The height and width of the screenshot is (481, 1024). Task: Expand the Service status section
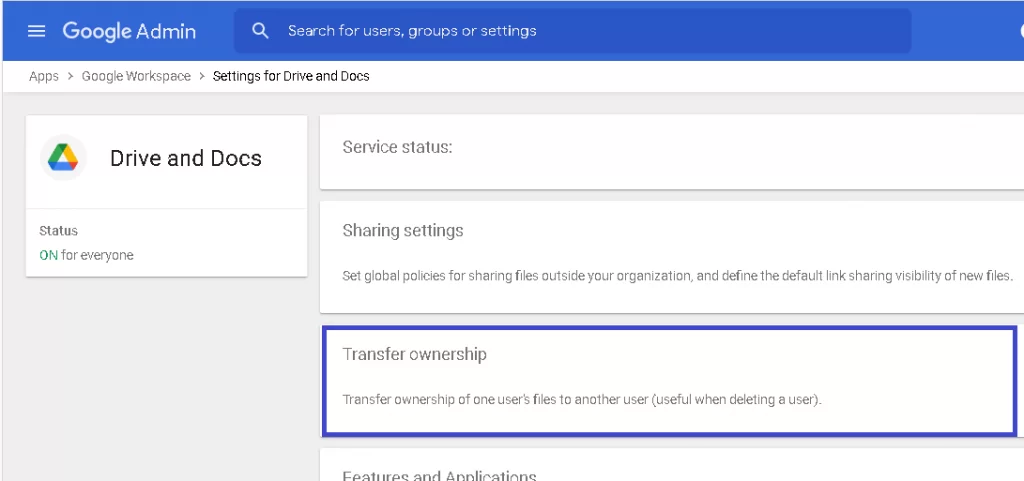click(x=398, y=148)
